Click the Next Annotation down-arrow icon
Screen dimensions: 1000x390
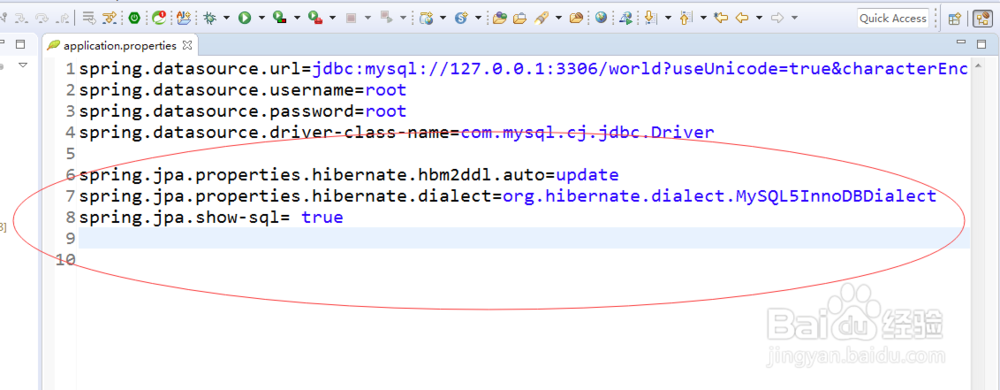(651, 18)
